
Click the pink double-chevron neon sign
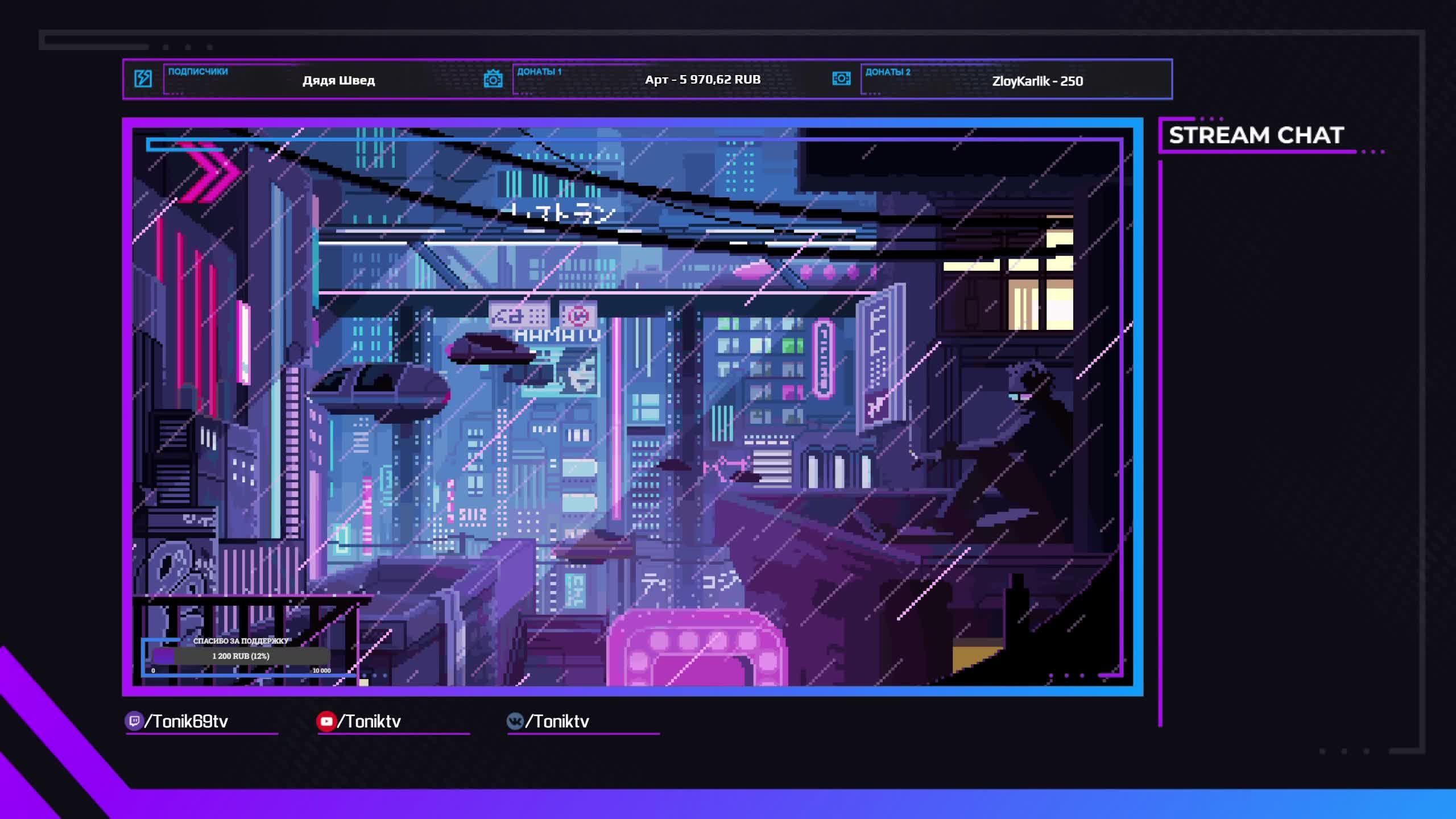(210, 172)
